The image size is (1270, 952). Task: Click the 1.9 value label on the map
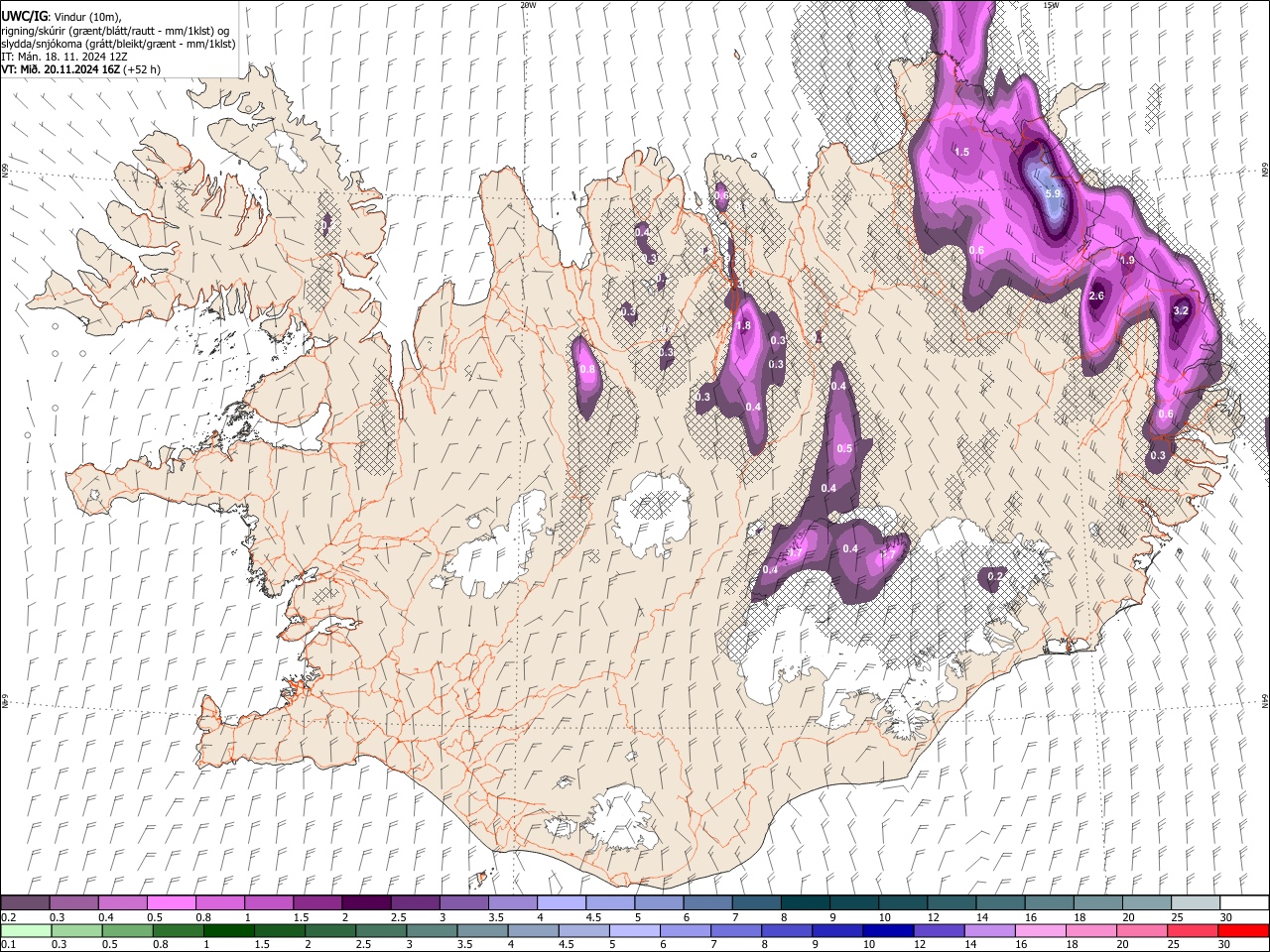pyautogui.click(x=1127, y=260)
